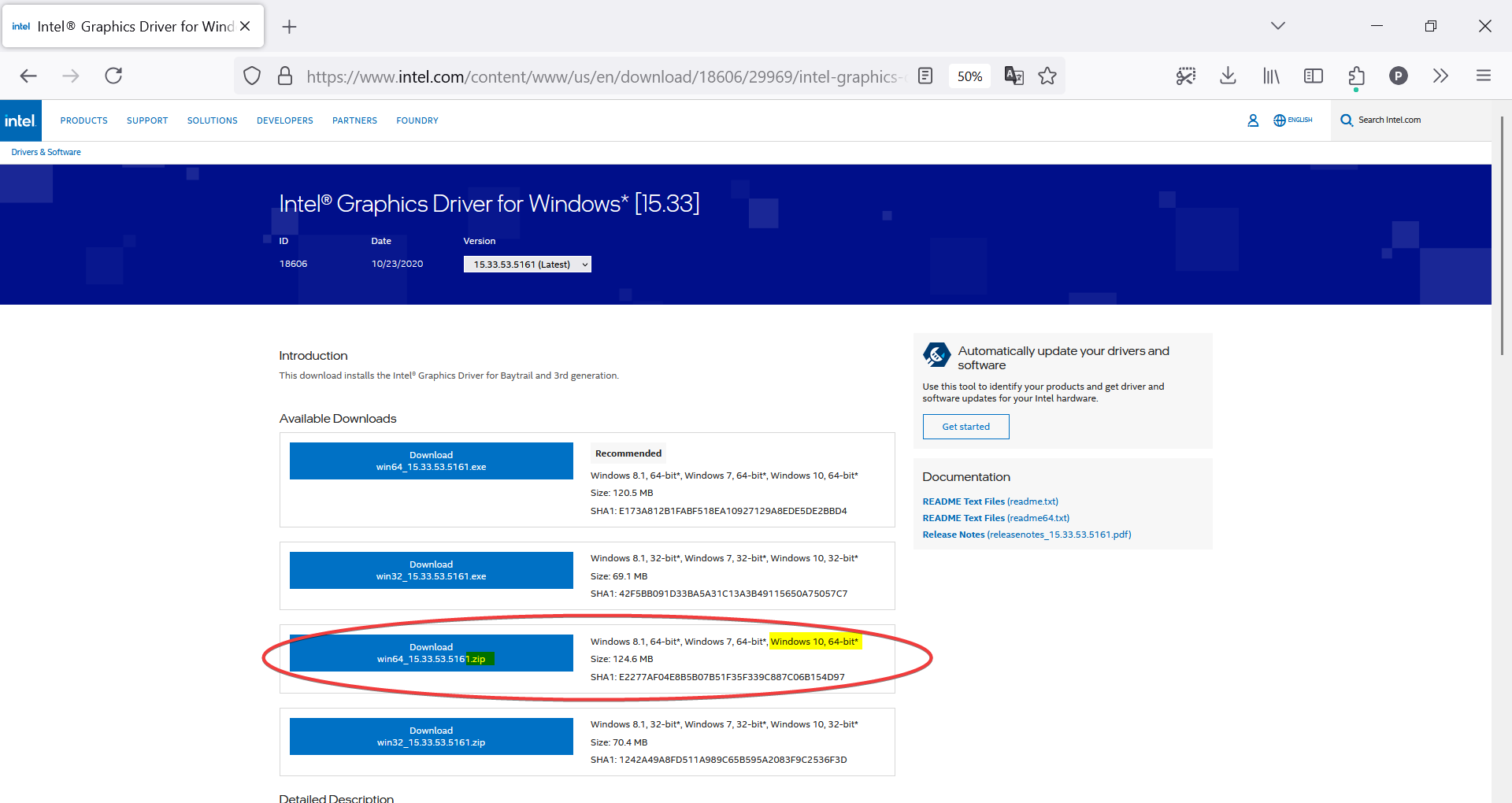Viewport: 1512px width, 803px height.
Task: Click the ID value 18606
Action: (293, 264)
